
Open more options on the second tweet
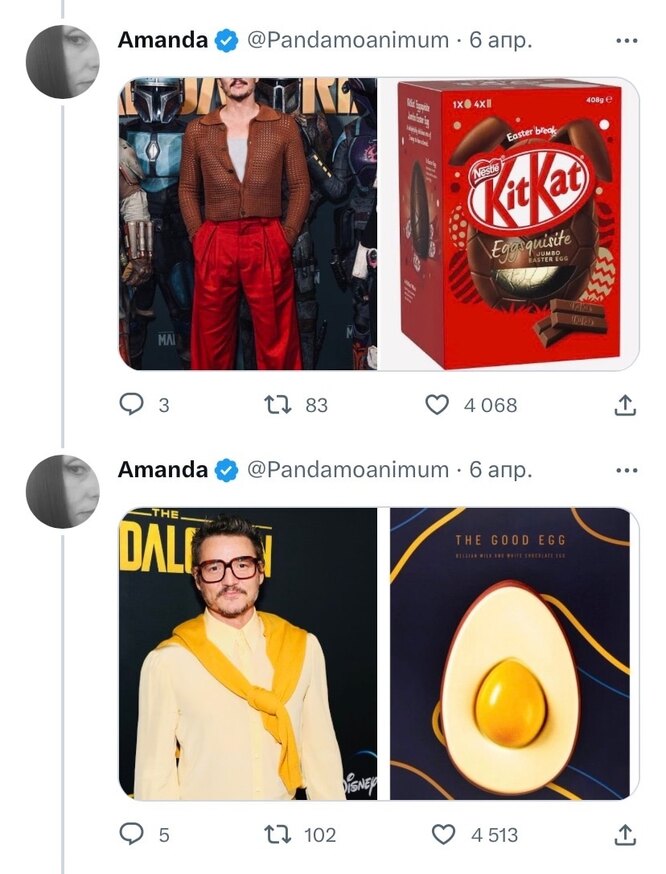click(626, 470)
